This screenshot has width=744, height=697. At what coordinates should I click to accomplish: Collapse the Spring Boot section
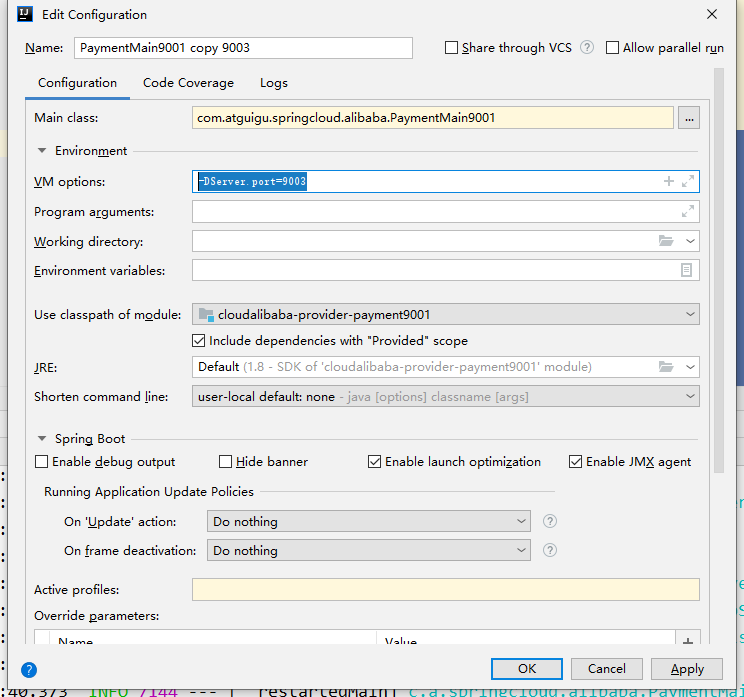[x=42, y=439]
